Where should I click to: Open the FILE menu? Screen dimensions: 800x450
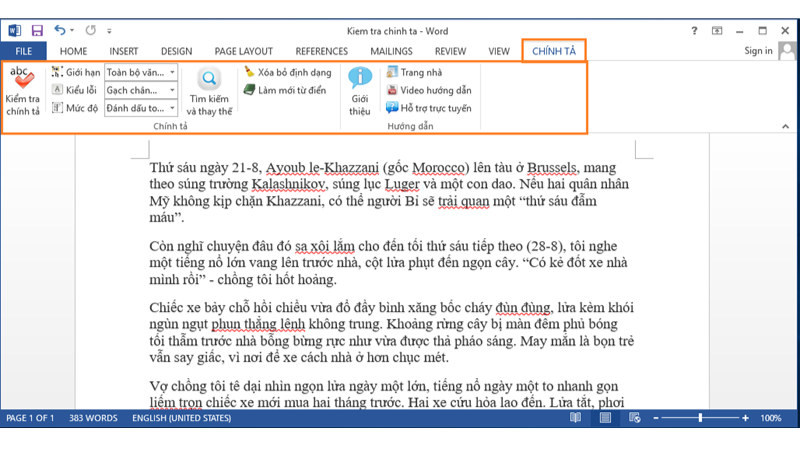pos(23,51)
